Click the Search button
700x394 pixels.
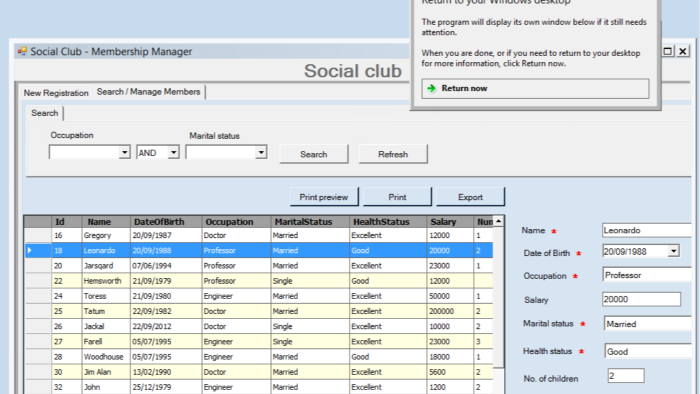[x=314, y=154]
